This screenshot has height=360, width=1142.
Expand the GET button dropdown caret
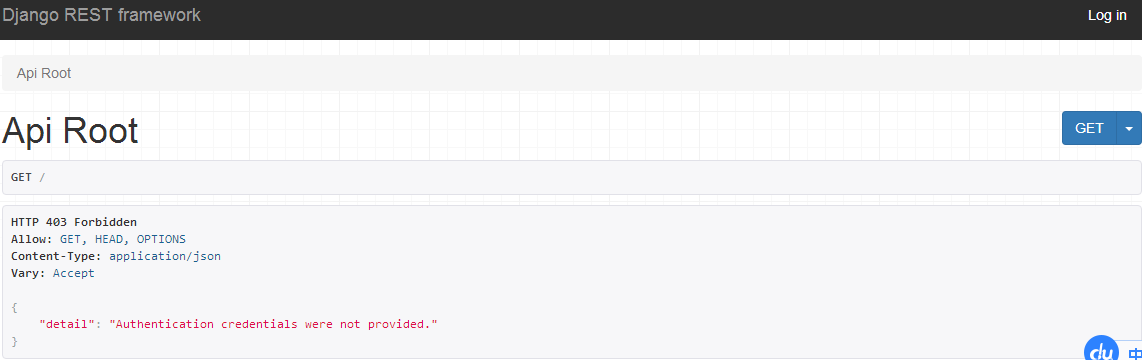click(x=1129, y=128)
